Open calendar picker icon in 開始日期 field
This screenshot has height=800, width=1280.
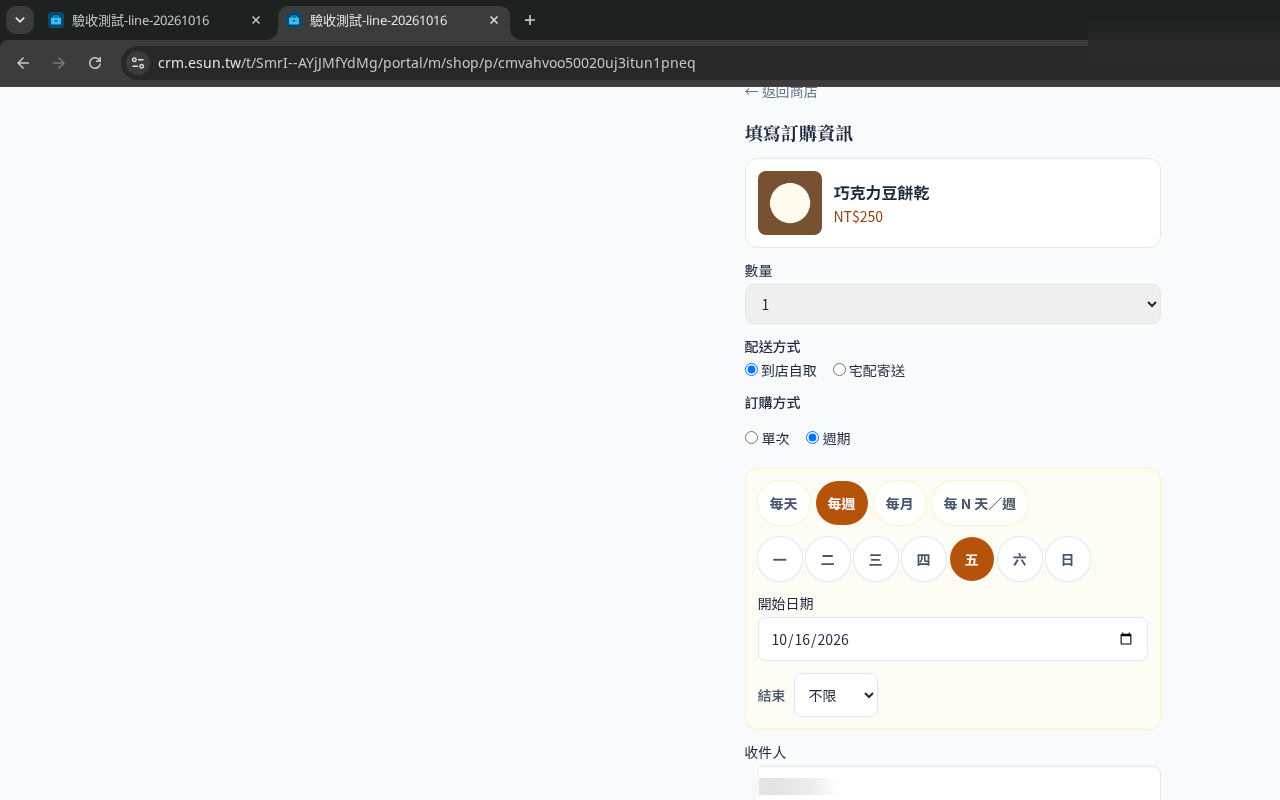(x=1126, y=639)
